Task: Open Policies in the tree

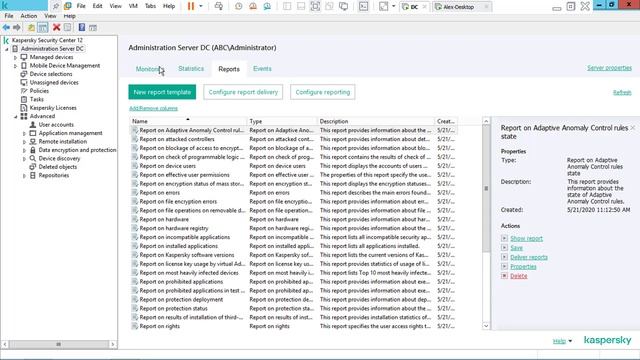Action: 39,91
